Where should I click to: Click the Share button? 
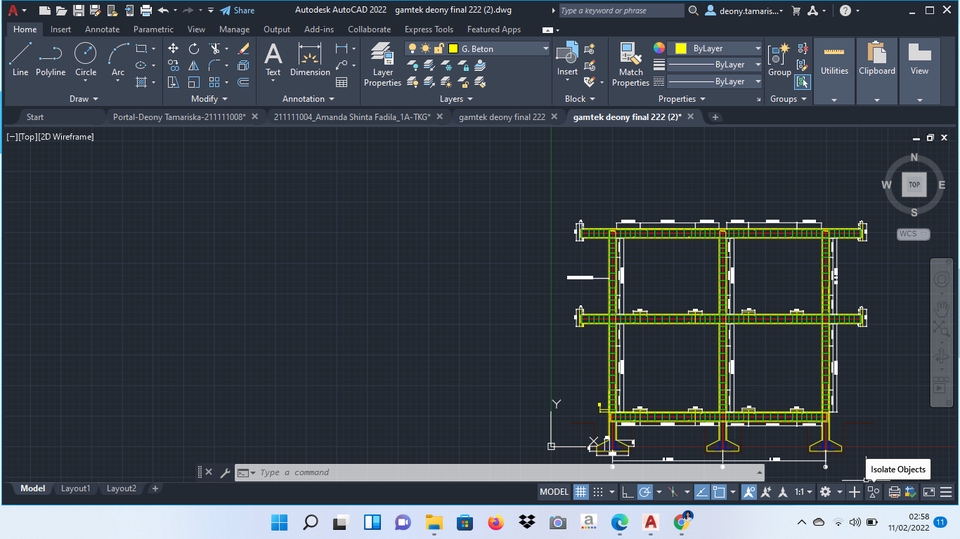pos(238,10)
